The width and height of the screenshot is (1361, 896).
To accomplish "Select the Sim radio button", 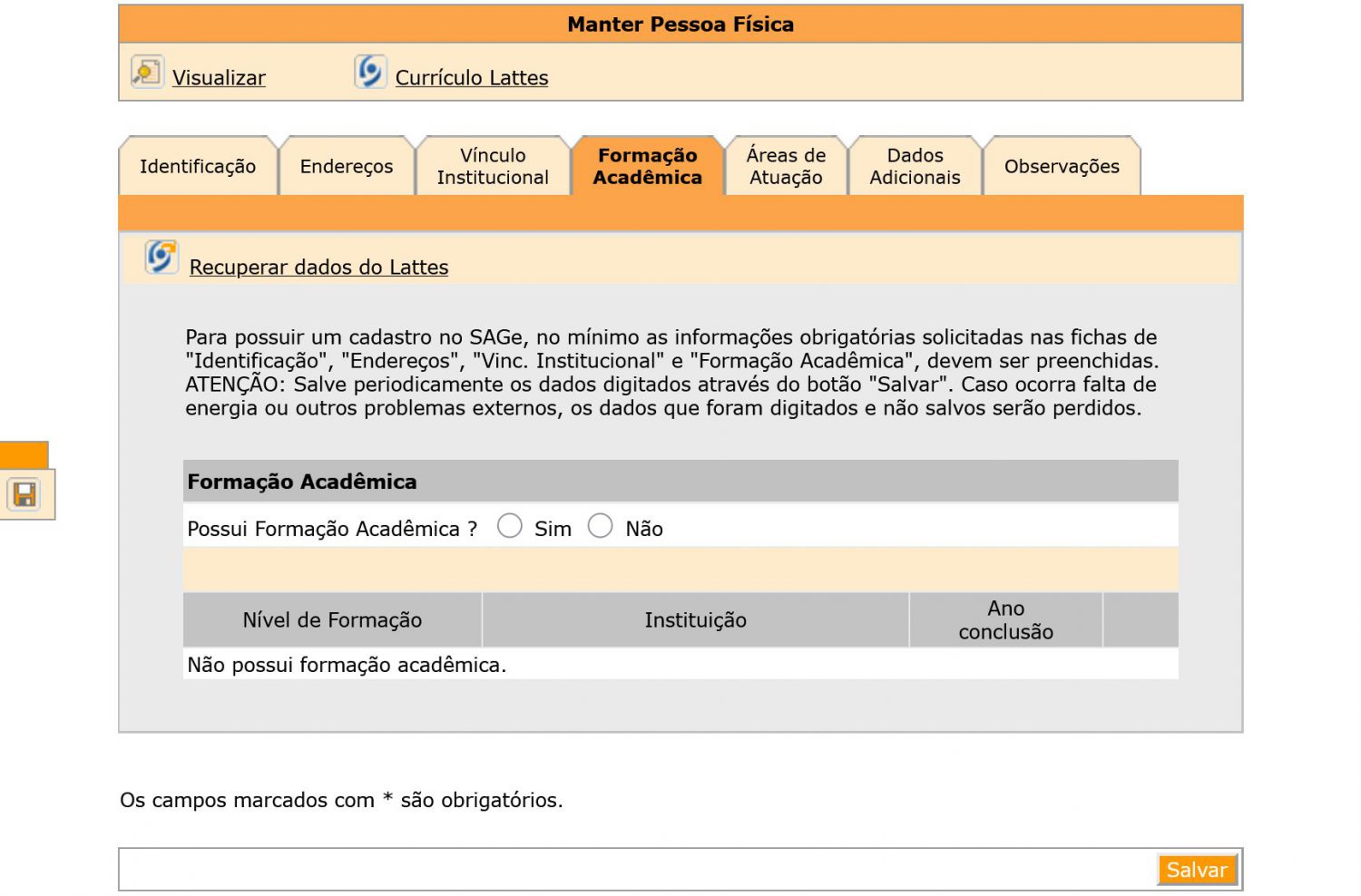I will click(510, 526).
